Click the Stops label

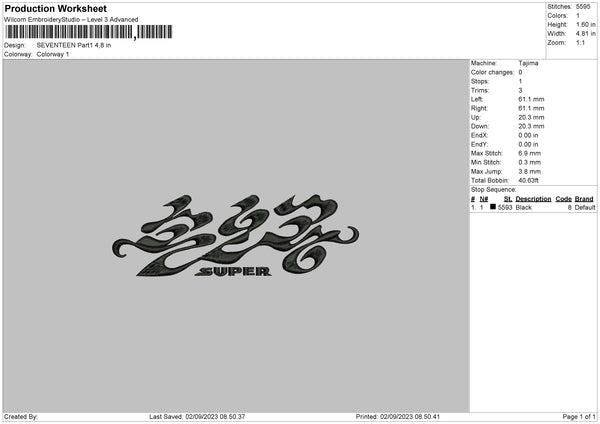point(480,81)
